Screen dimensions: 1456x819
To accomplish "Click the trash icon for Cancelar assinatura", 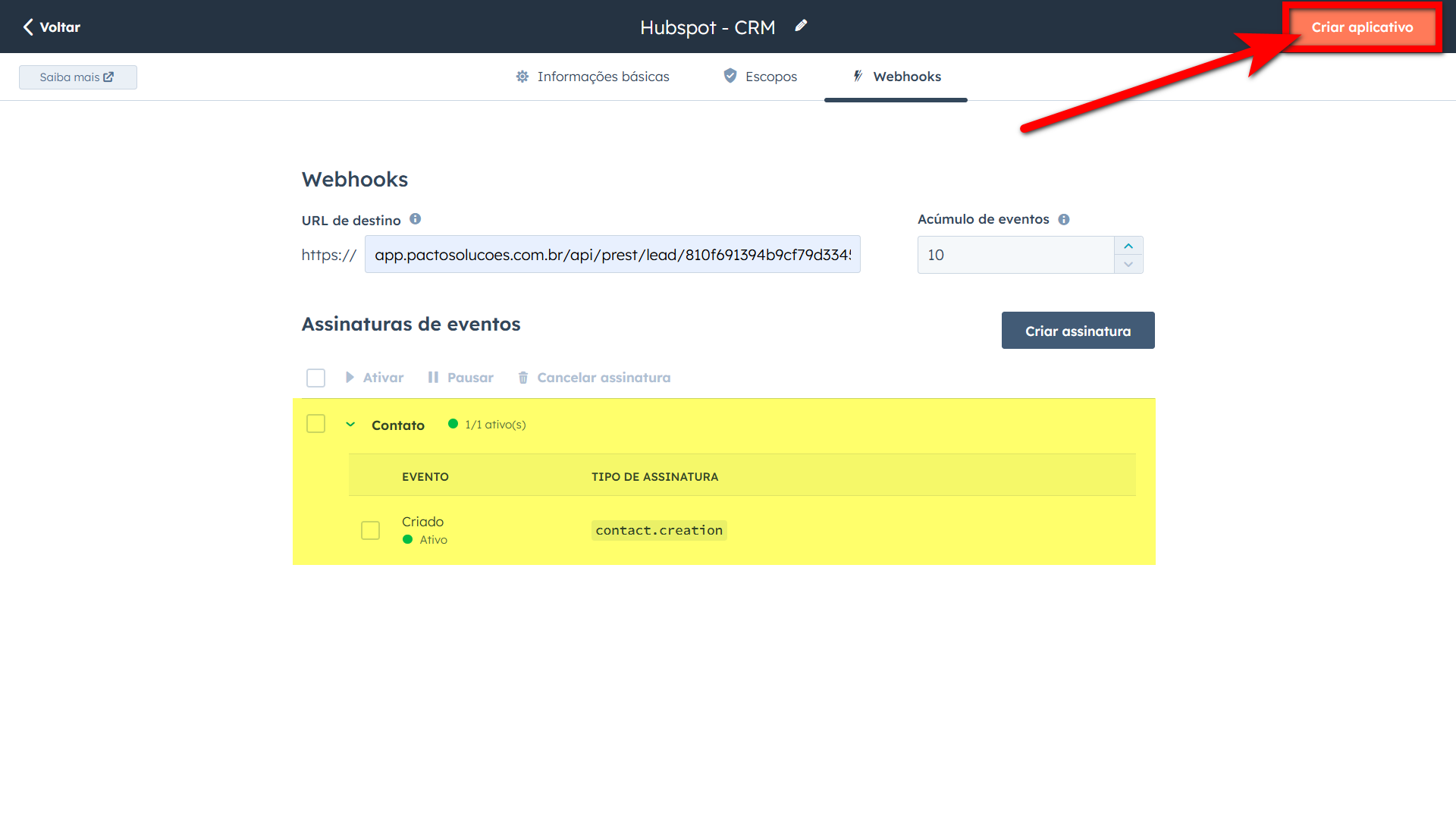I will 523,378.
